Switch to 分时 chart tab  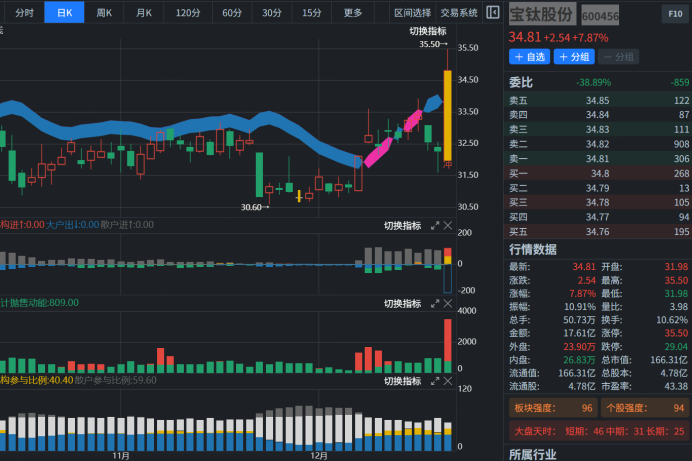(24, 13)
